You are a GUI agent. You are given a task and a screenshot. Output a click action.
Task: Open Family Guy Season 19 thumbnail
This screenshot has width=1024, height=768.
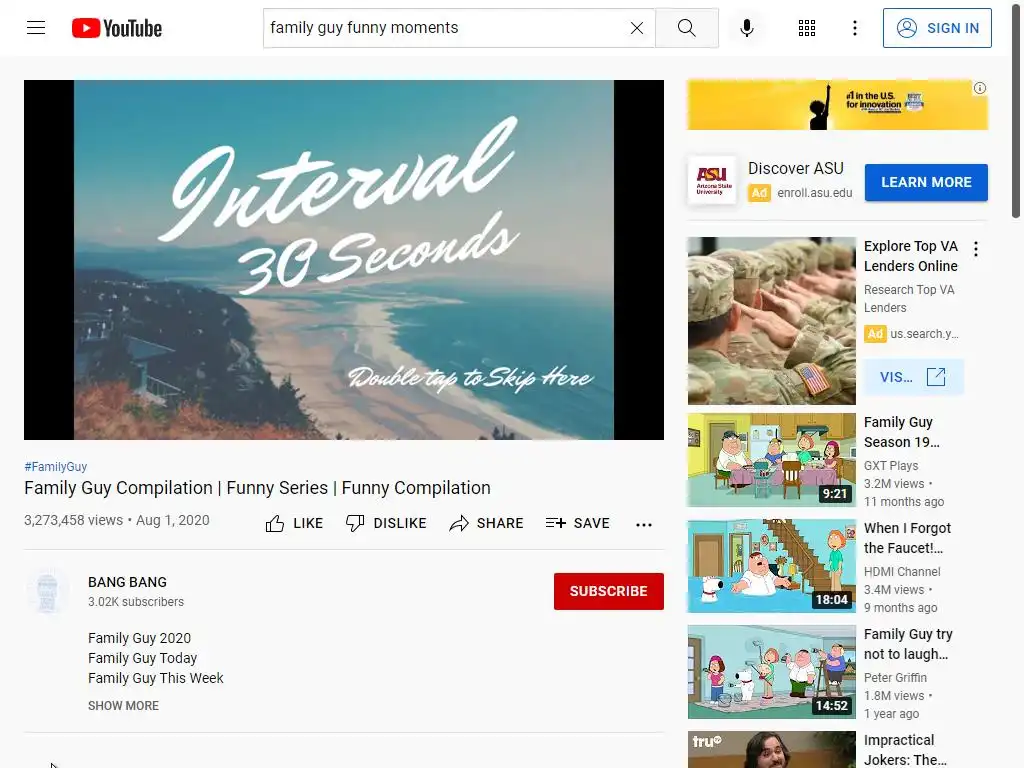(x=771, y=460)
